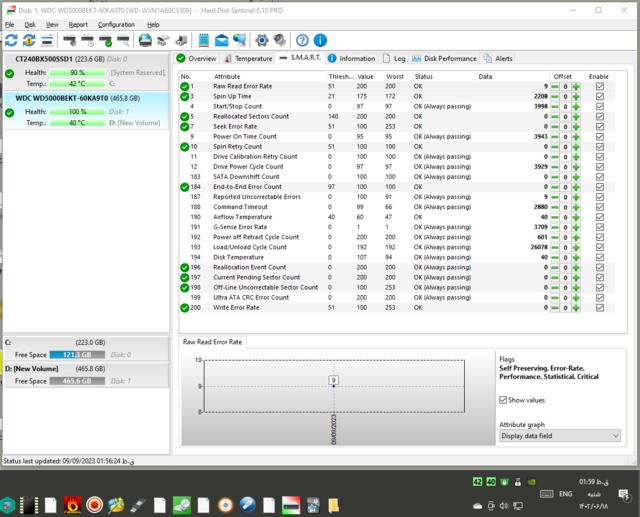Viewport: 640px width, 517px height.
Task: Click the blue Help question mark icon
Action: click(302, 40)
